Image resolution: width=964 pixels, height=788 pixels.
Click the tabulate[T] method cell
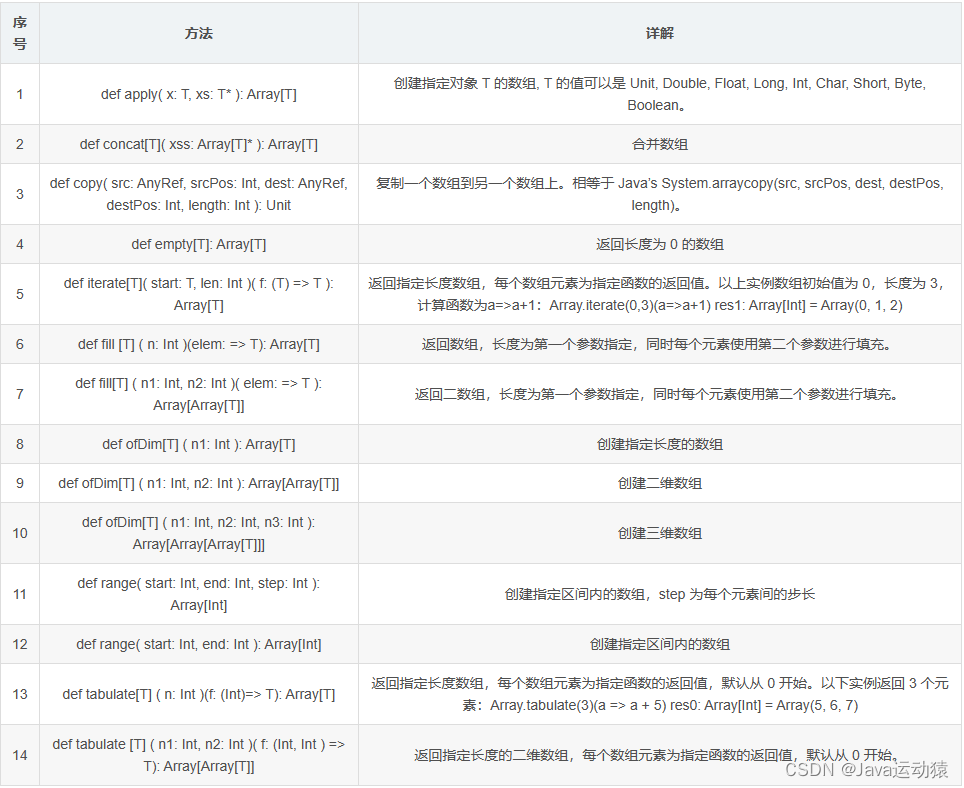click(x=197, y=694)
